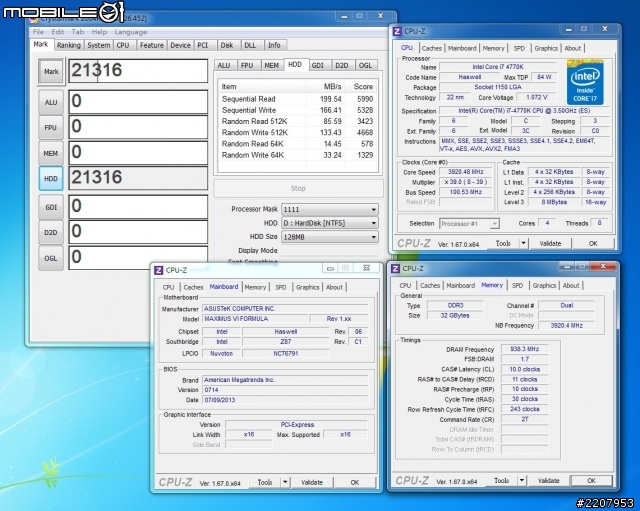Select the OGL results sub-tab
Viewport: 640px width, 511px height.
365,65
